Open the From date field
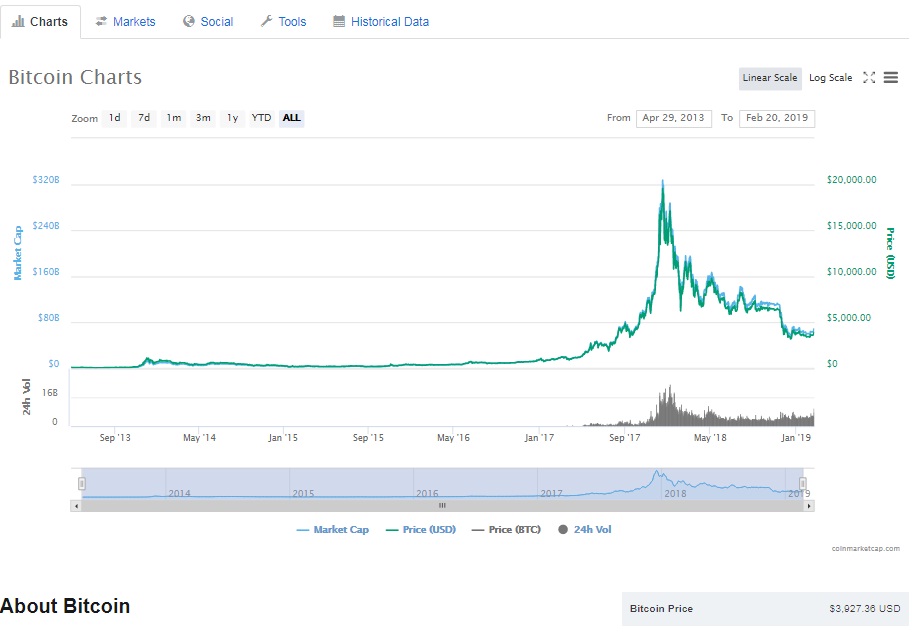The height and width of the screenshot is (635, 913). click(674, 118)
